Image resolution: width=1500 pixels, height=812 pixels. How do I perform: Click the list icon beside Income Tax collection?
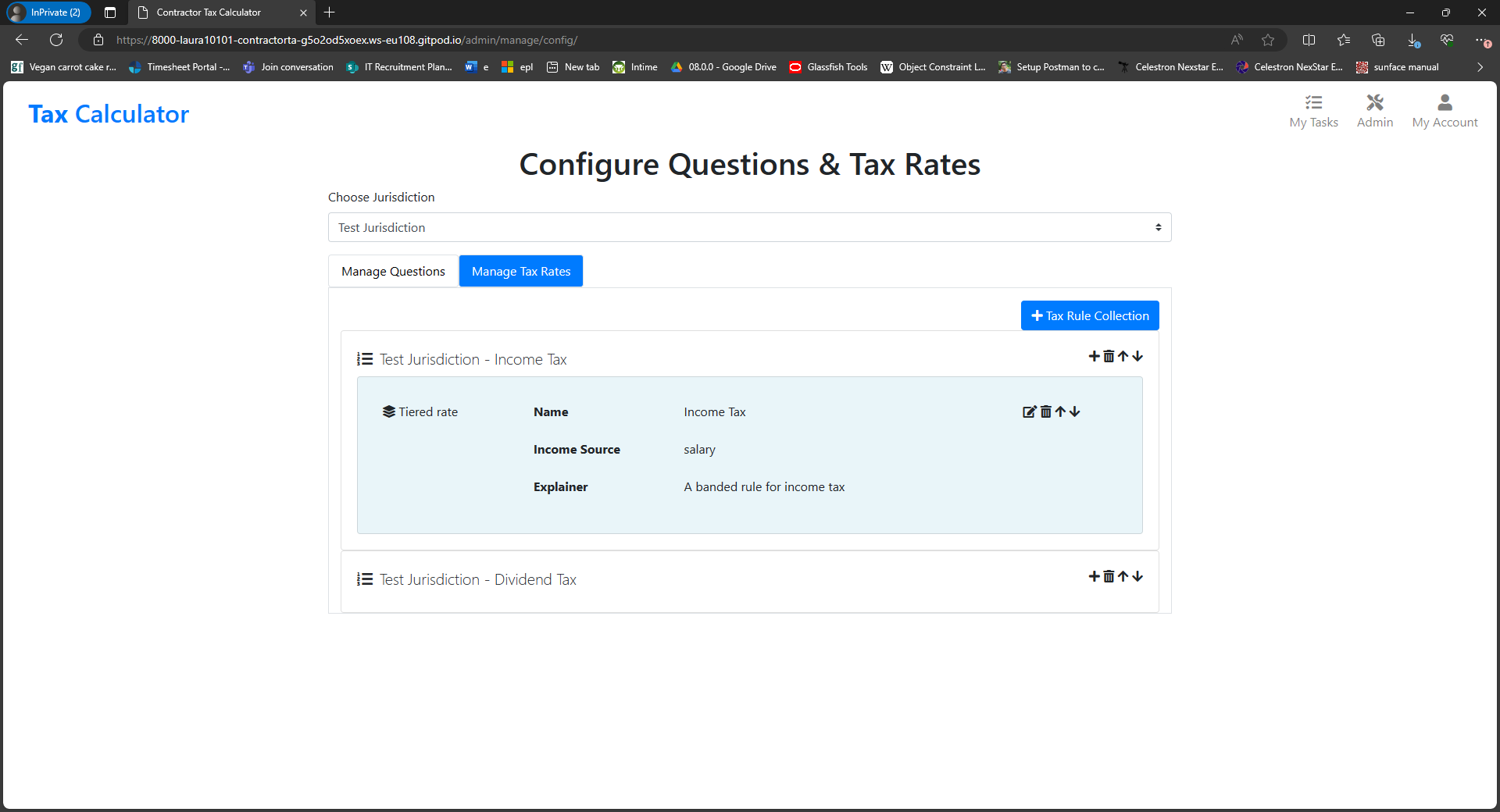pos(365,359)
